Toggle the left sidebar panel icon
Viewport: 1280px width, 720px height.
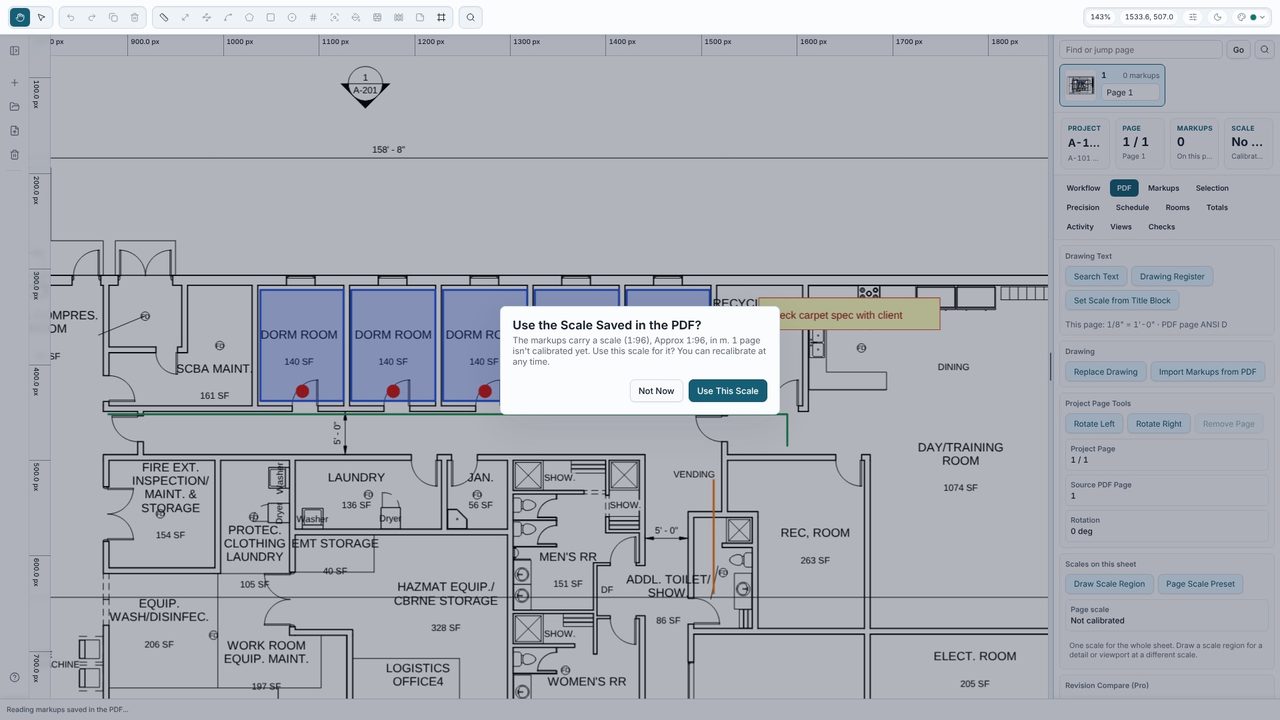click(14, 50)
